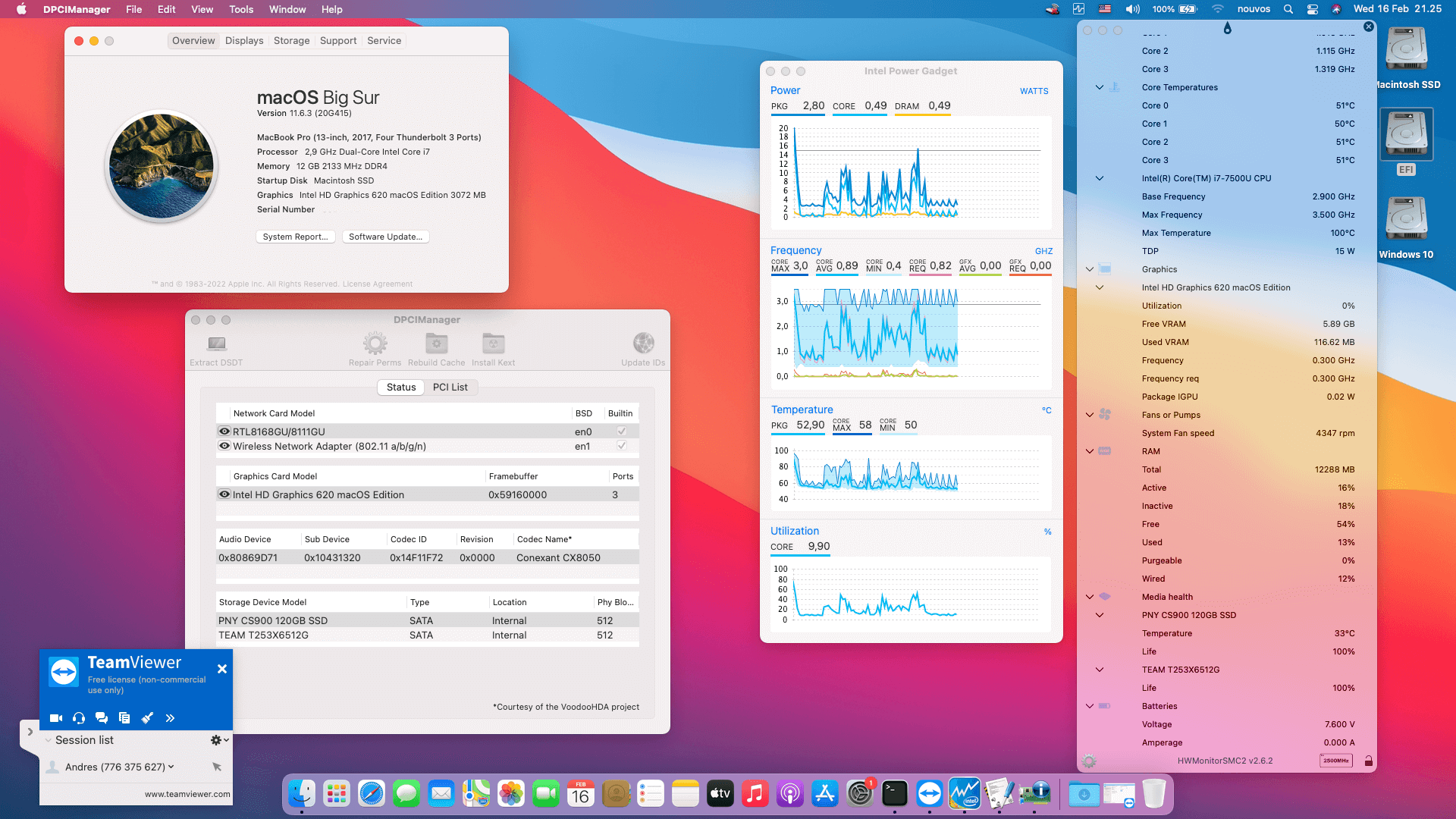Collapse the Core Temperatures group
Image resolution: width=1456 pixels, height=819 pixels.
click(x=1100, y=87)
